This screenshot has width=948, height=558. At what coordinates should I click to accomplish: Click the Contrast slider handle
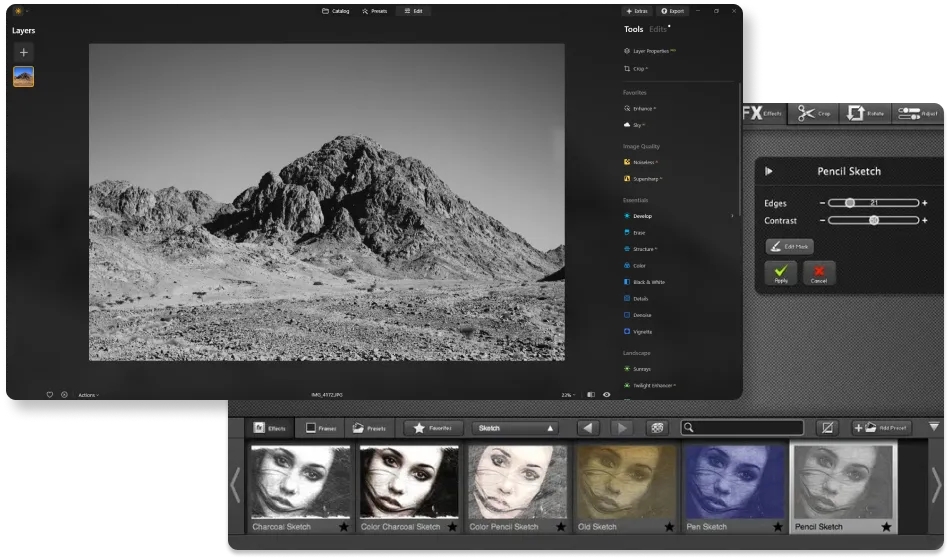(x=873, y=220)
